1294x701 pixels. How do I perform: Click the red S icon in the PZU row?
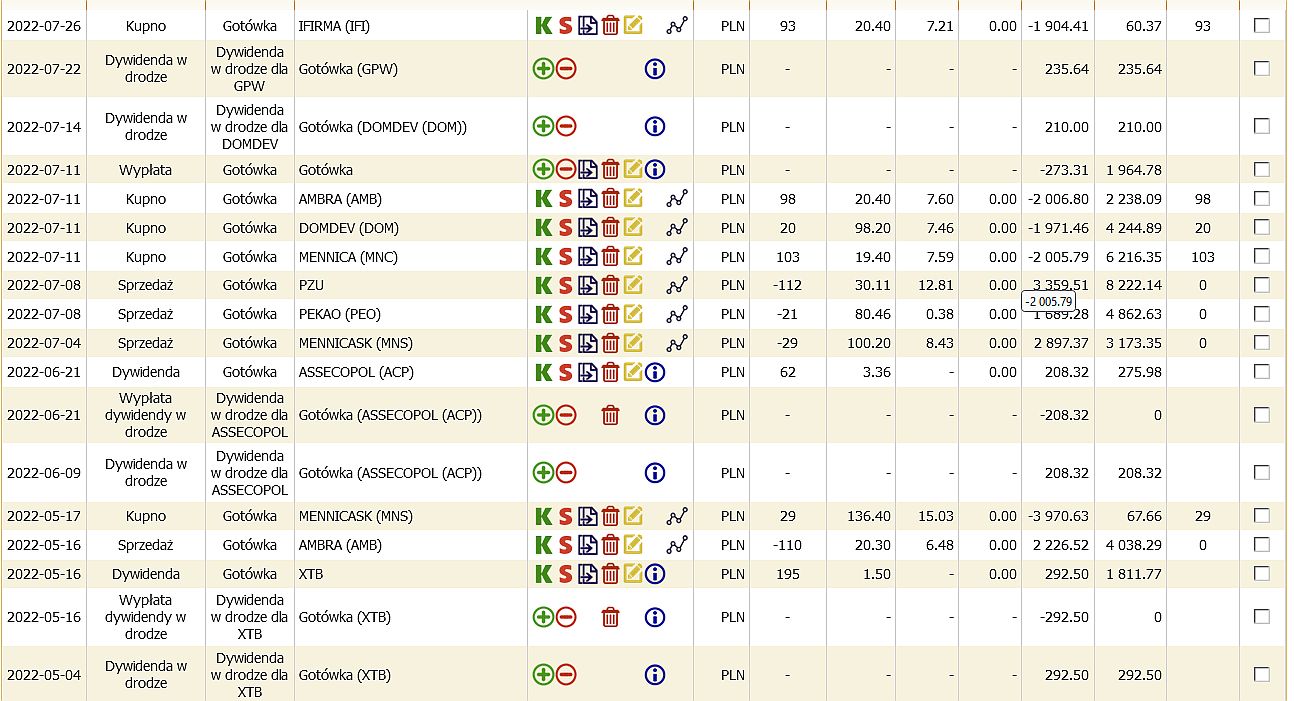565,285
